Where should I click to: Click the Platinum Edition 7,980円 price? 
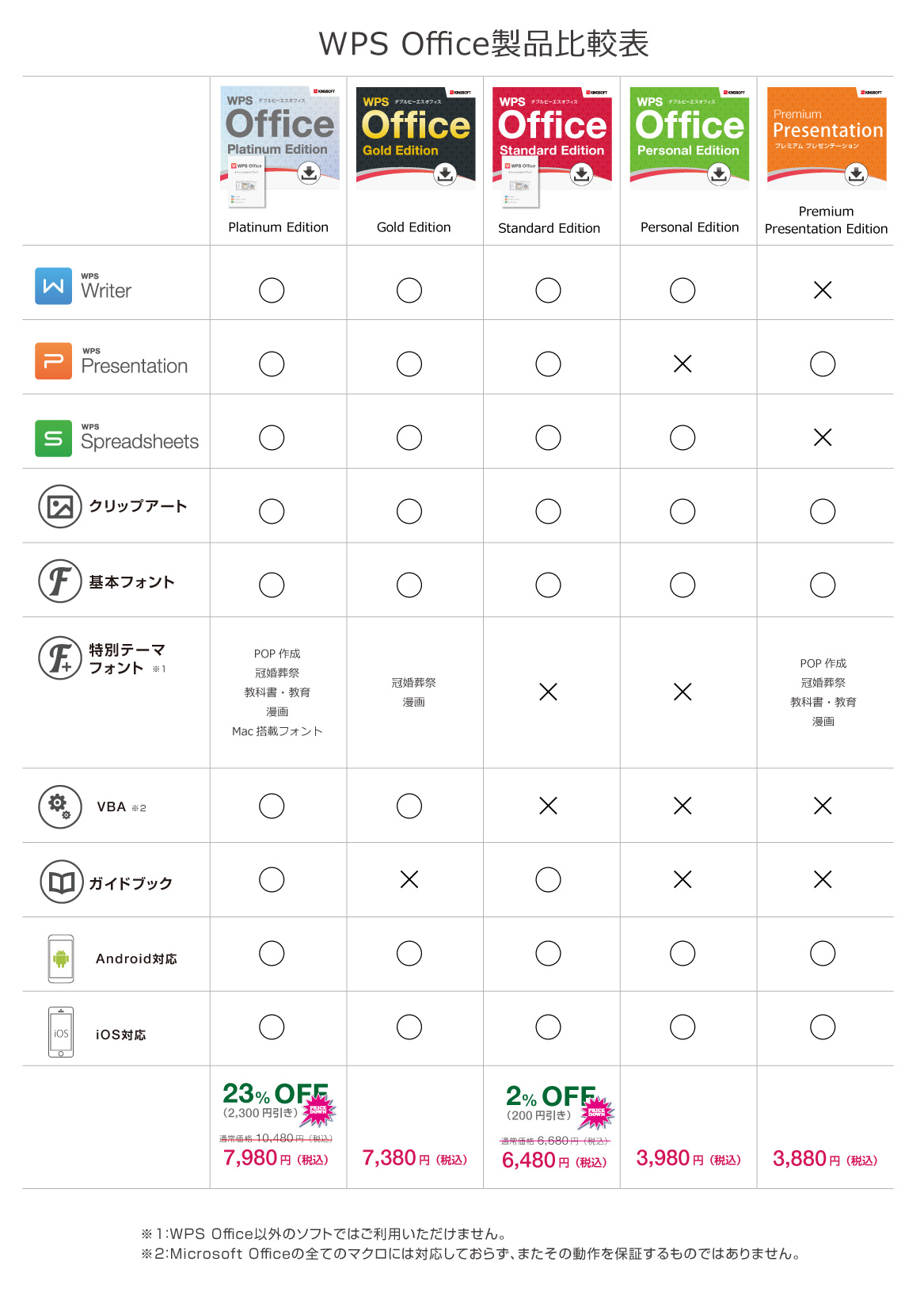point(276,1158)
